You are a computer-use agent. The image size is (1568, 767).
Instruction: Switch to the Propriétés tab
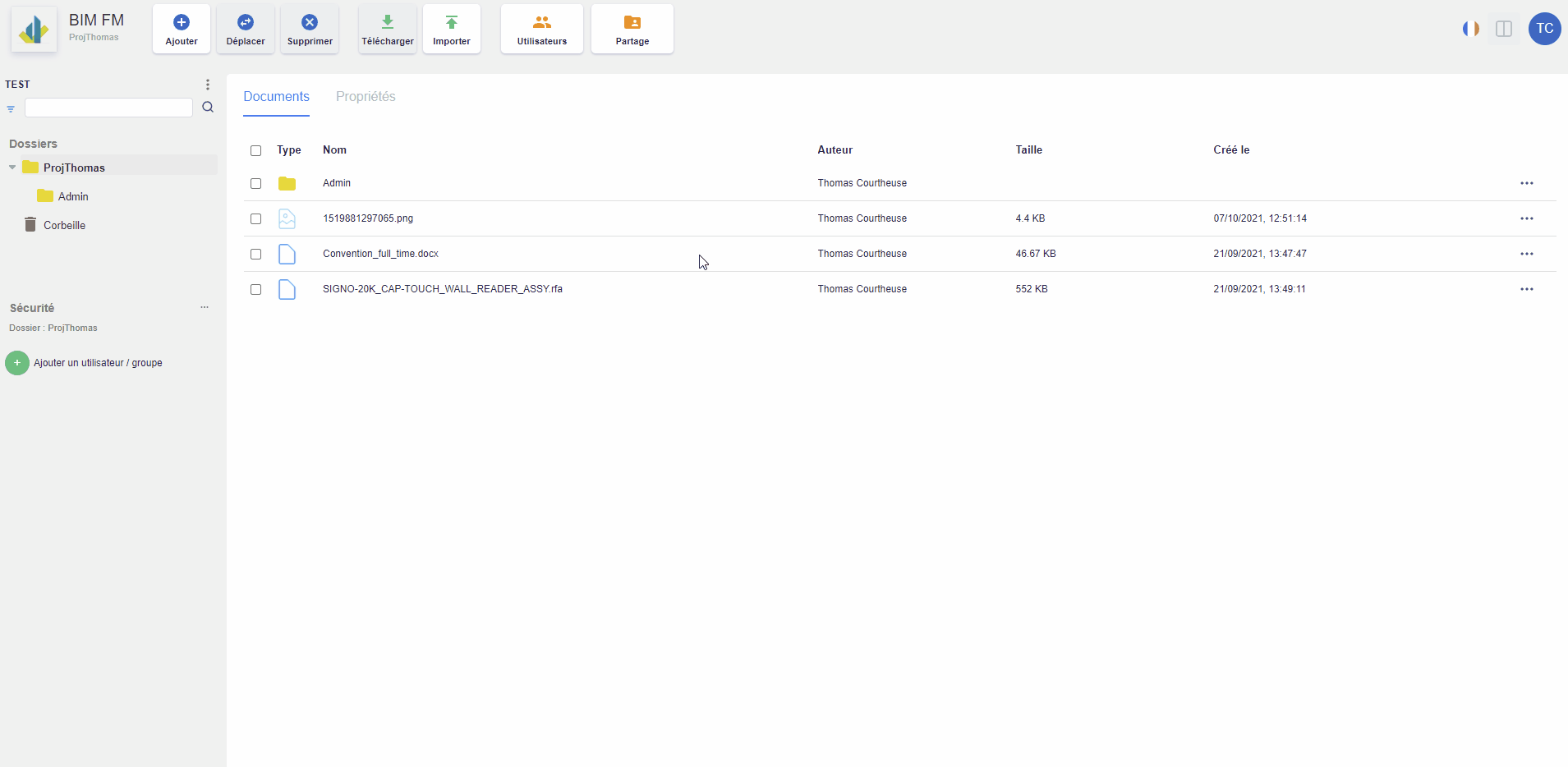(x=366, y=97)
